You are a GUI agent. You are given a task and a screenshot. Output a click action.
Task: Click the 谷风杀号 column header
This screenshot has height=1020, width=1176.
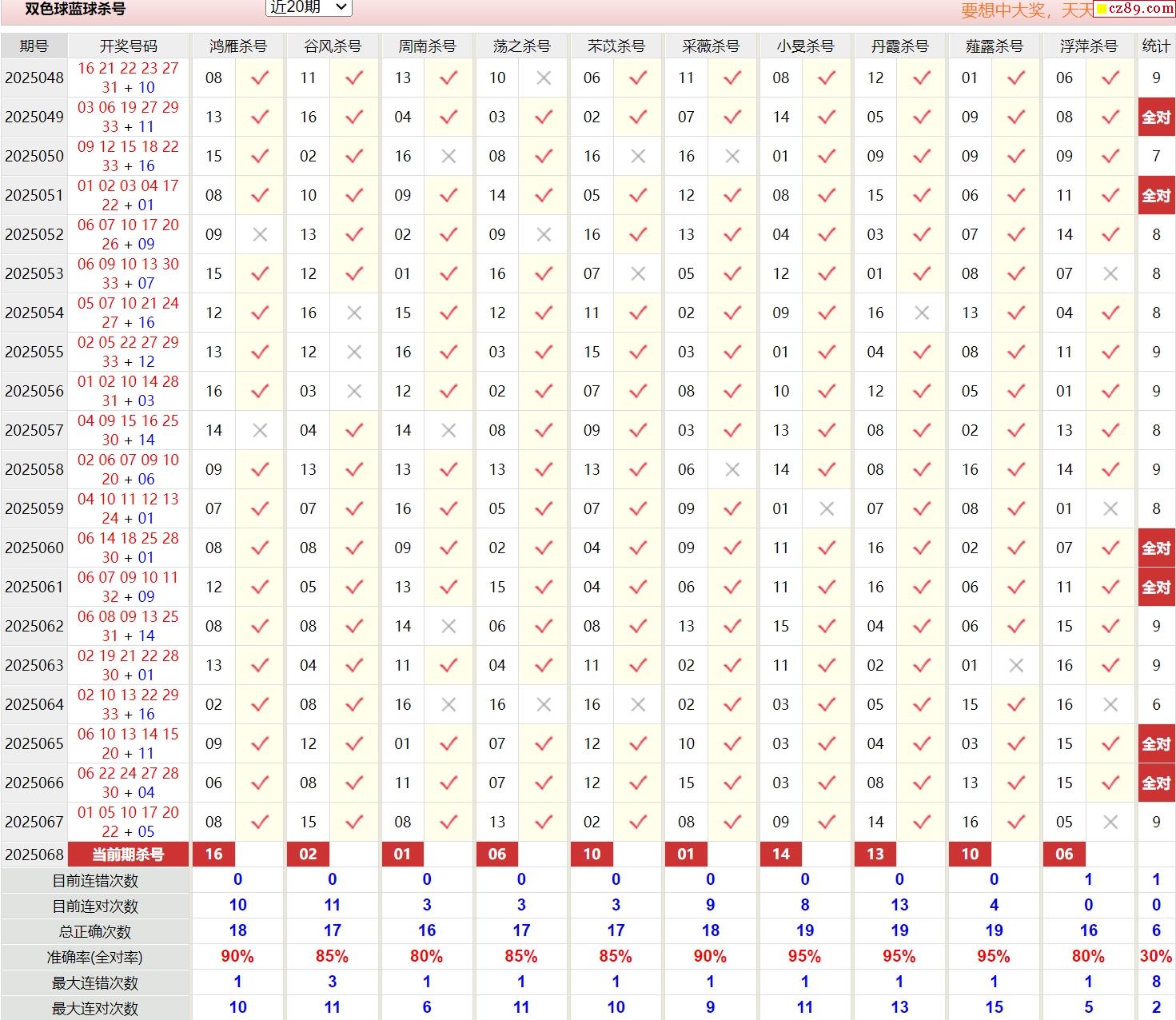point(332,46)
